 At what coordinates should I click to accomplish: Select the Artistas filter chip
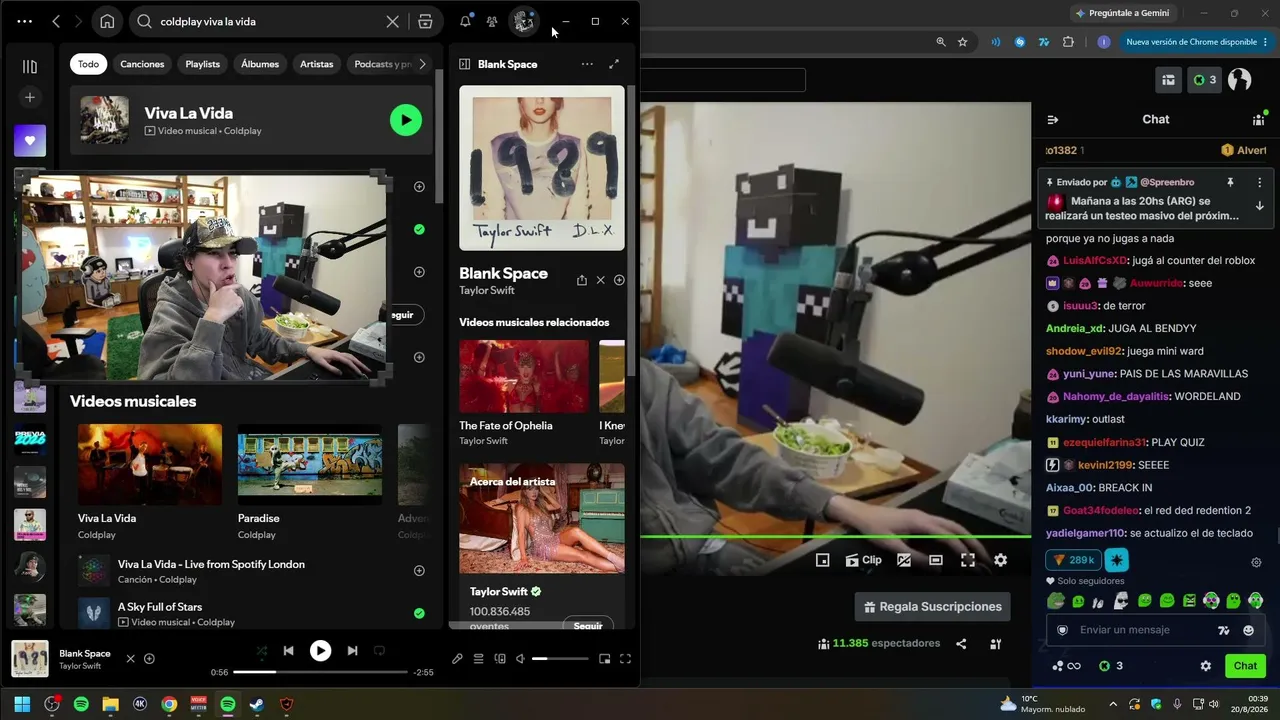317,64
